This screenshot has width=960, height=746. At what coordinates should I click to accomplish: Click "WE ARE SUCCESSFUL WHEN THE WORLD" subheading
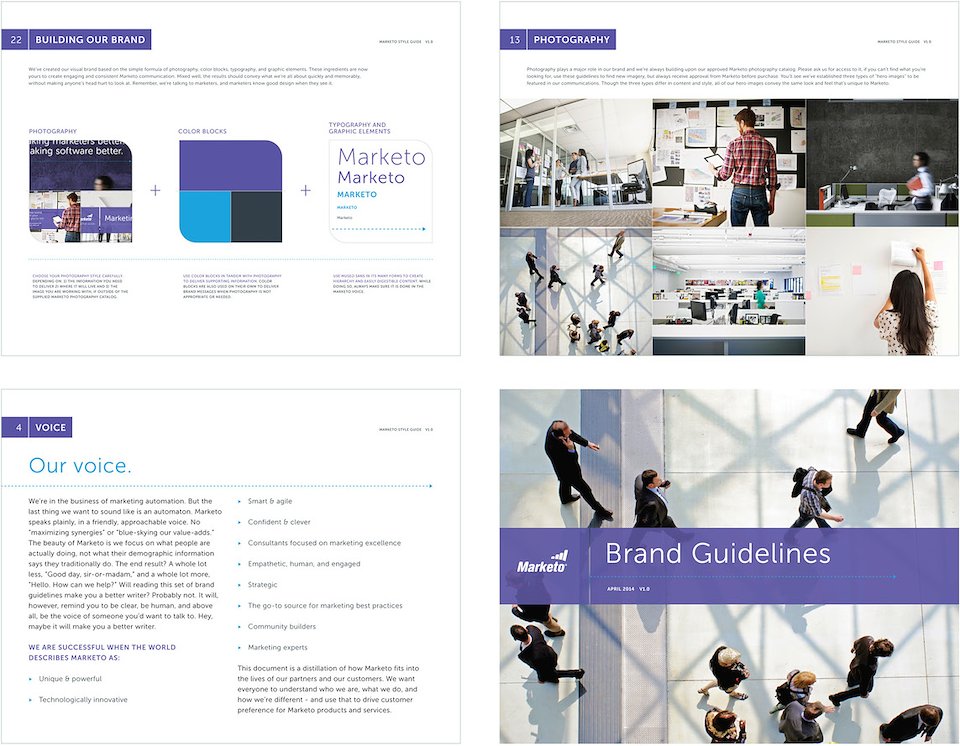point(102,647)
